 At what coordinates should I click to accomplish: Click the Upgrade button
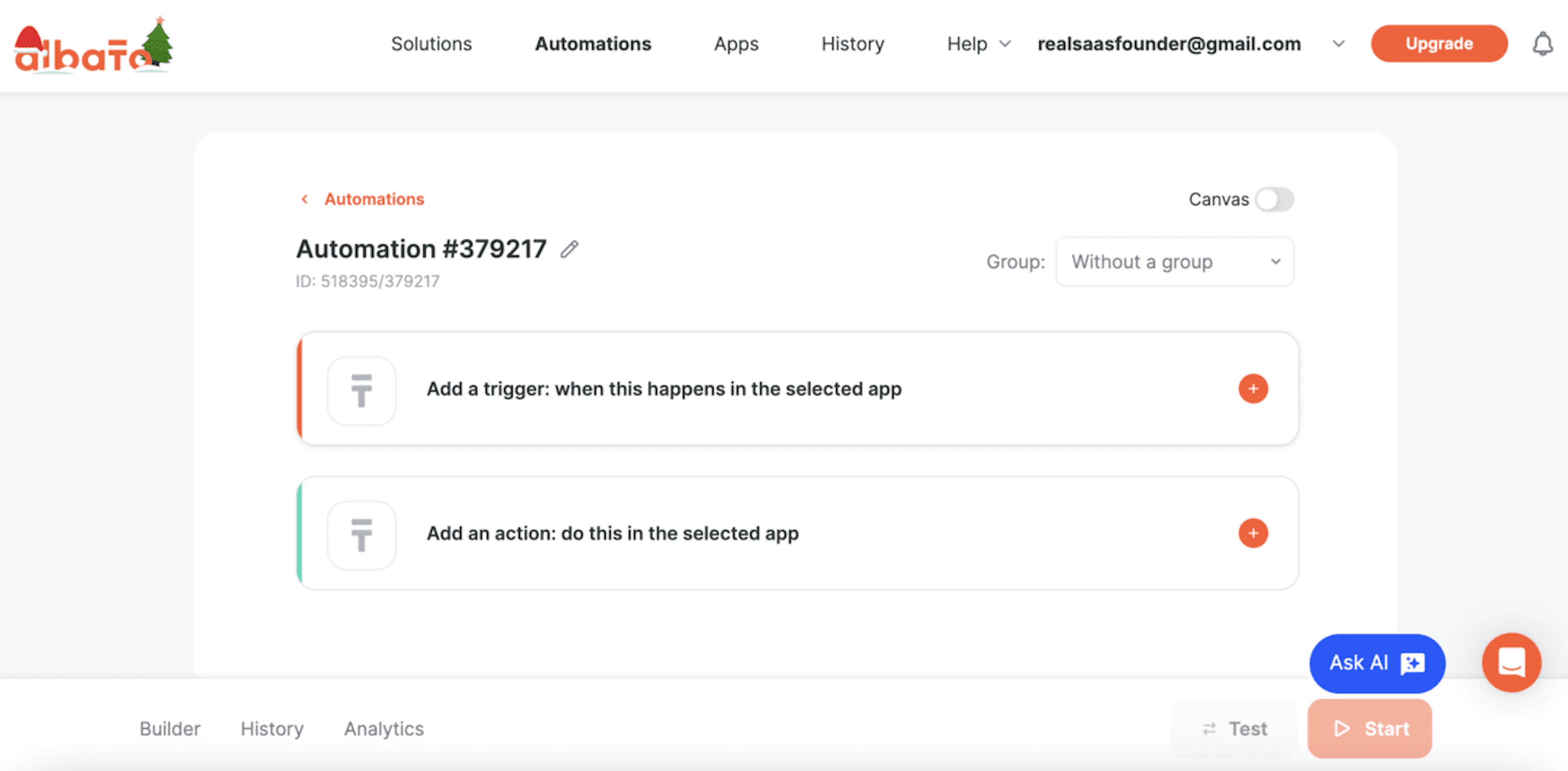click(1438, 44)
